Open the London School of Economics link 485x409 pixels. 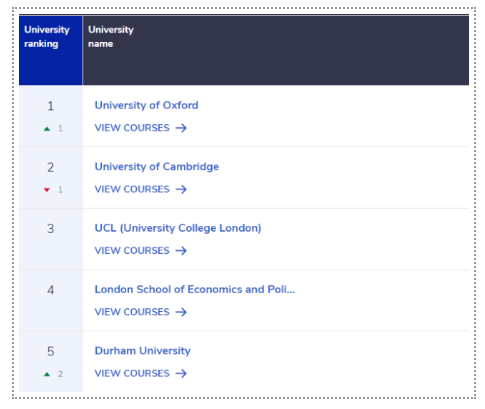click(195, 289)
